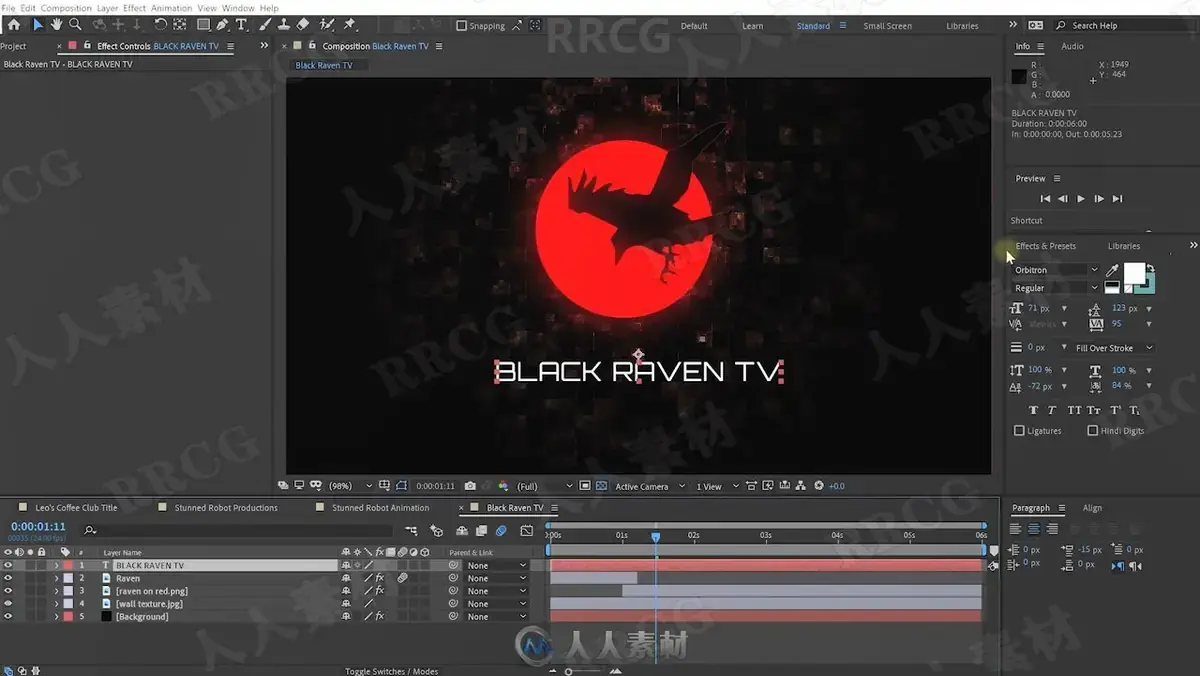Open the Effects & Presets panel tab

(1045, 246)
